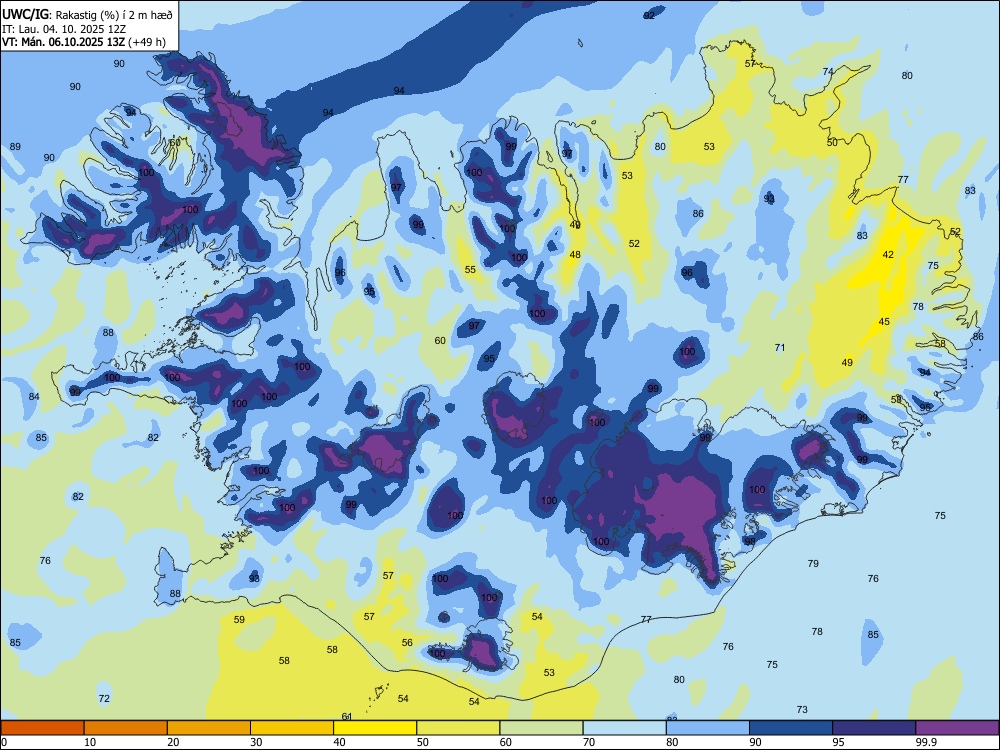The height and width of the screenshot is (750, 1000).
Task: Click the 10–20 orange legend swatch
Action: (126, 728)
